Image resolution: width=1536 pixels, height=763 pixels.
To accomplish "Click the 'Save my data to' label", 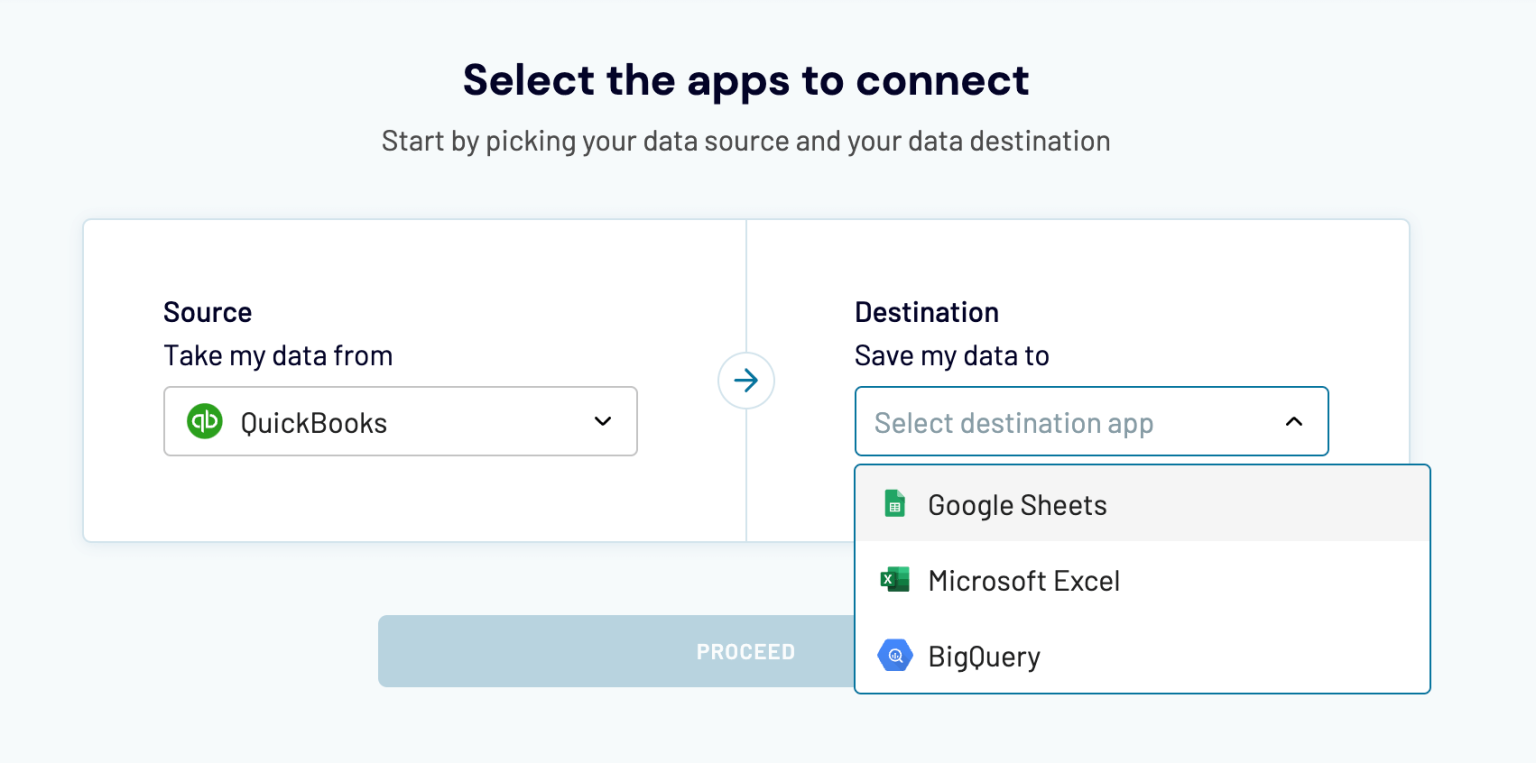I will (x=951, y=355).
